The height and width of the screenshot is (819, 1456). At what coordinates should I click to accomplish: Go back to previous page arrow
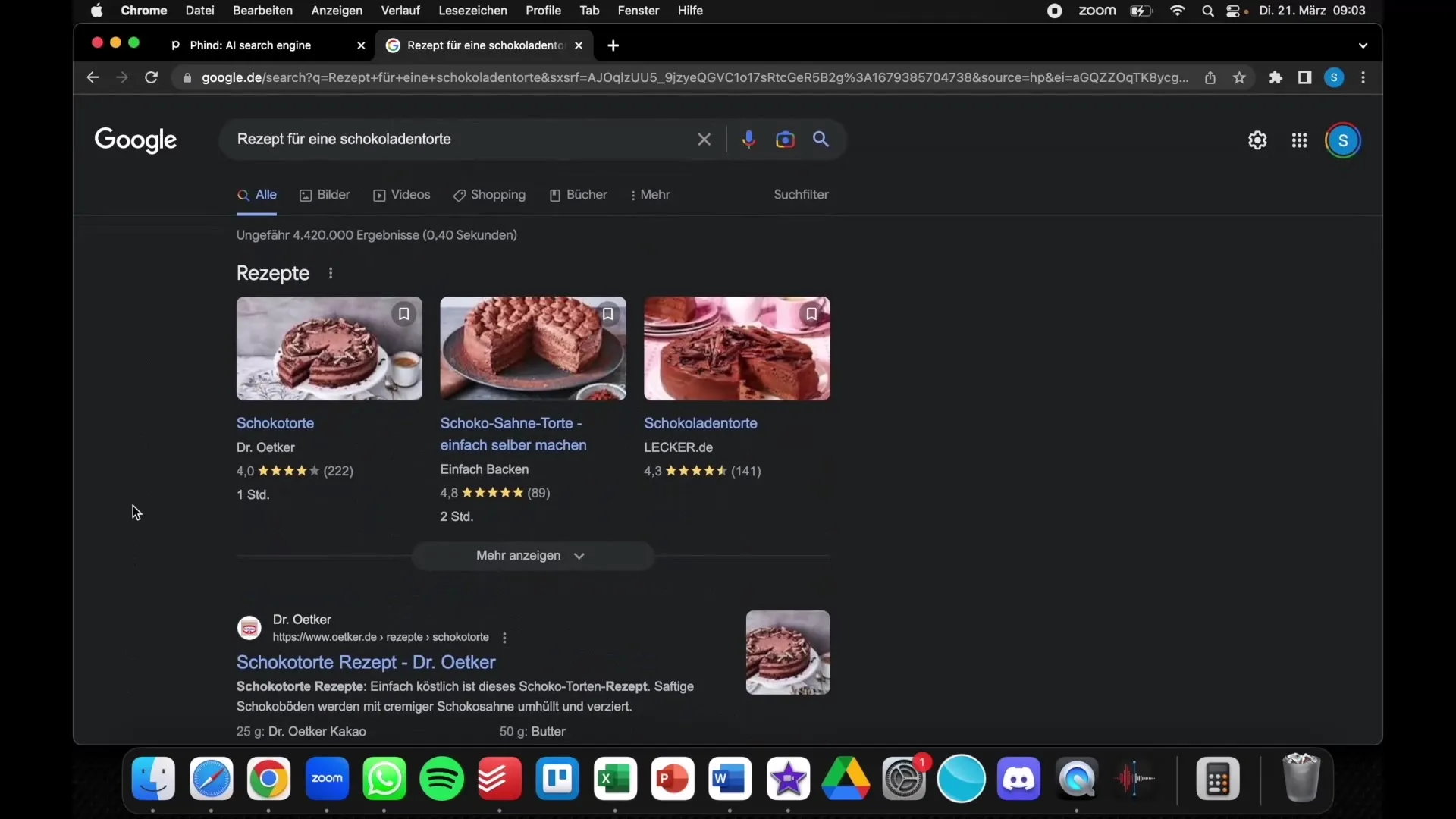(x=93, y=77)
